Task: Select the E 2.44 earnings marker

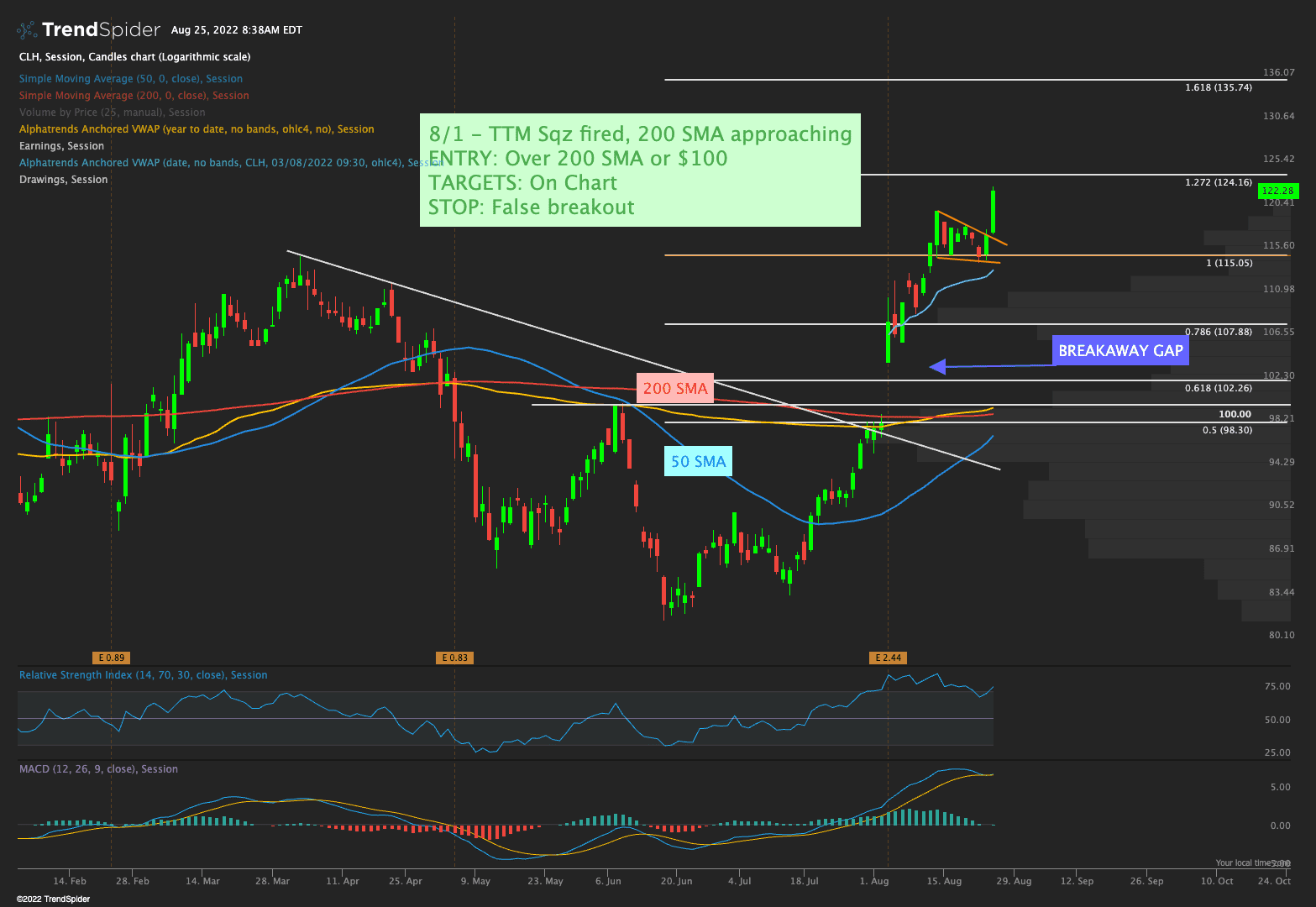Action: (x=888, y=658)
